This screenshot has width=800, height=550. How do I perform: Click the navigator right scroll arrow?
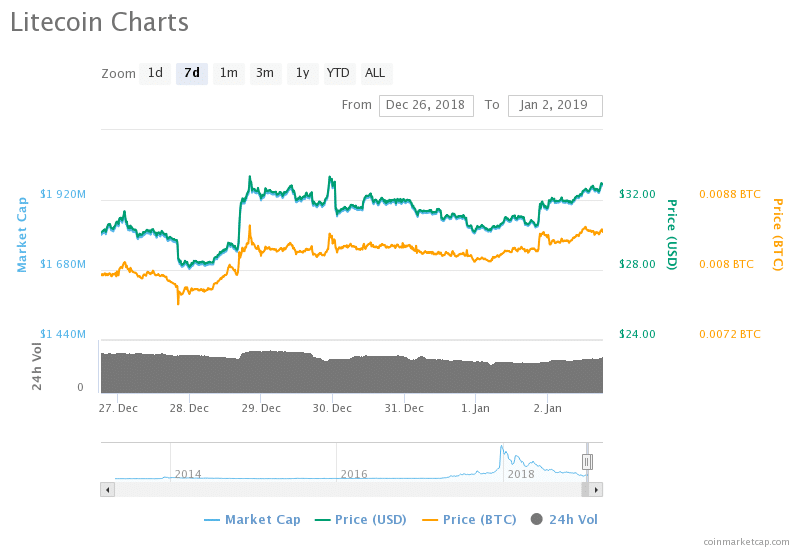[x=596, y=490]
